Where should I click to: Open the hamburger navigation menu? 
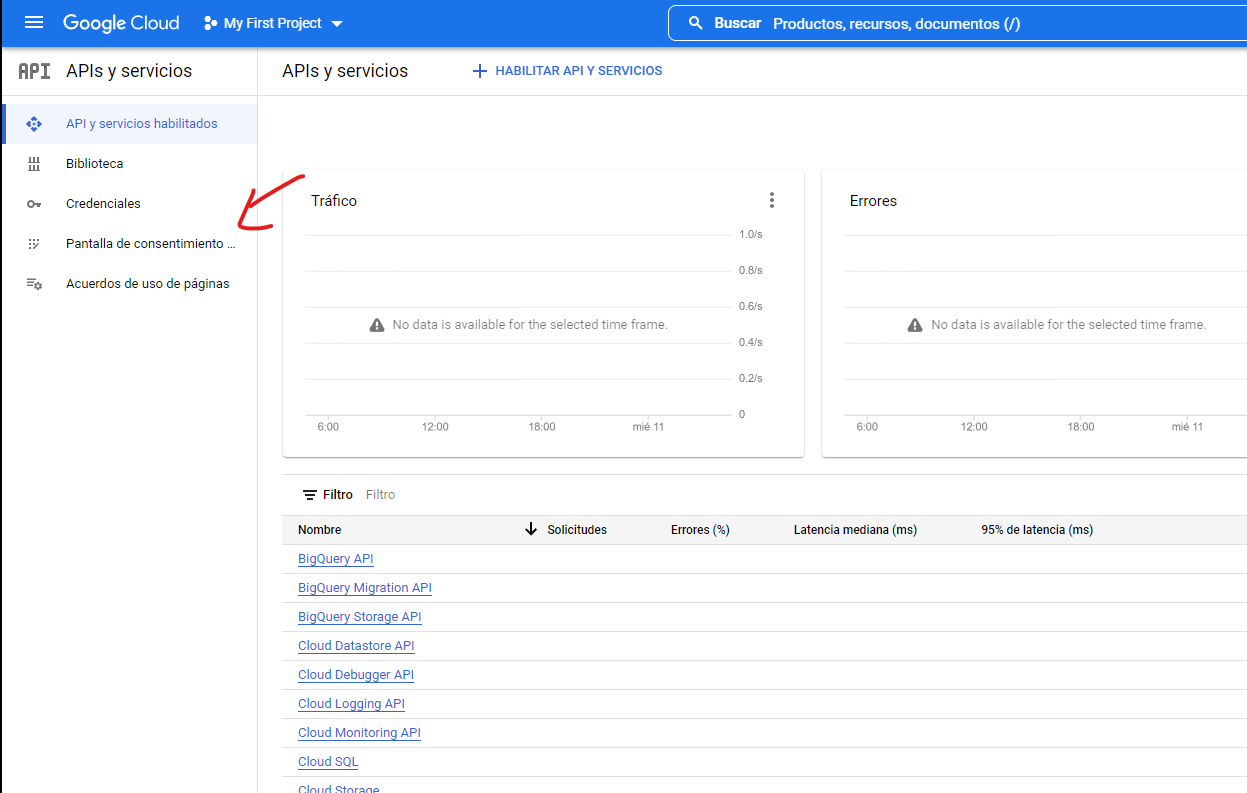34,22
